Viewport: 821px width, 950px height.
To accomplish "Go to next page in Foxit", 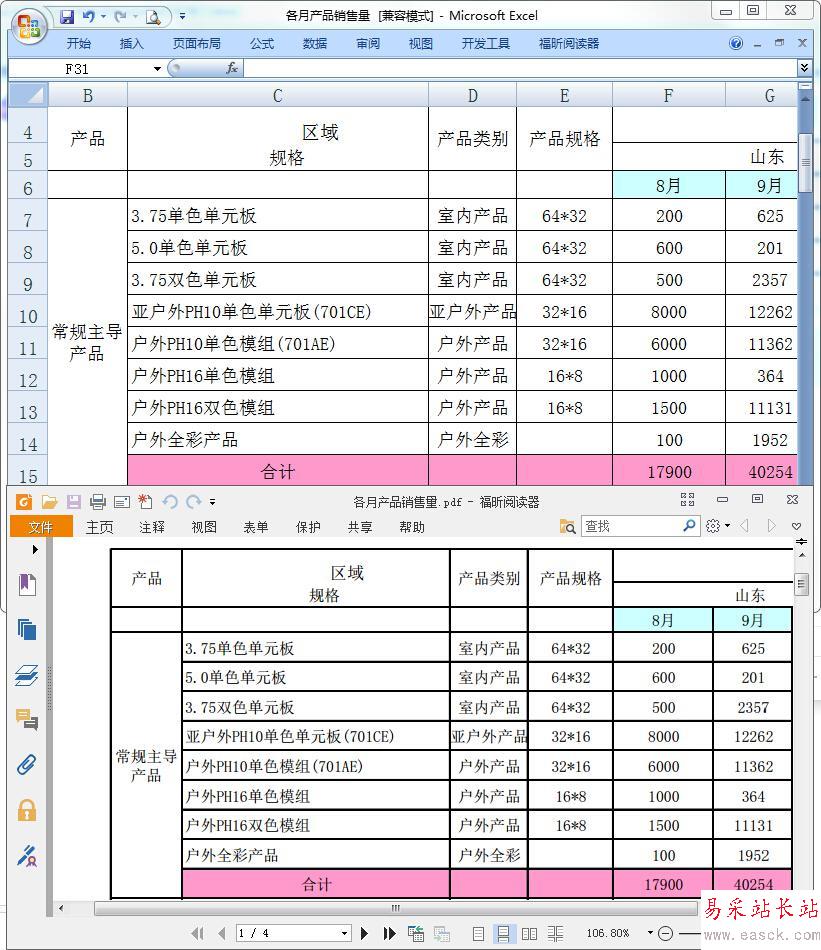I will click(364, 933).
